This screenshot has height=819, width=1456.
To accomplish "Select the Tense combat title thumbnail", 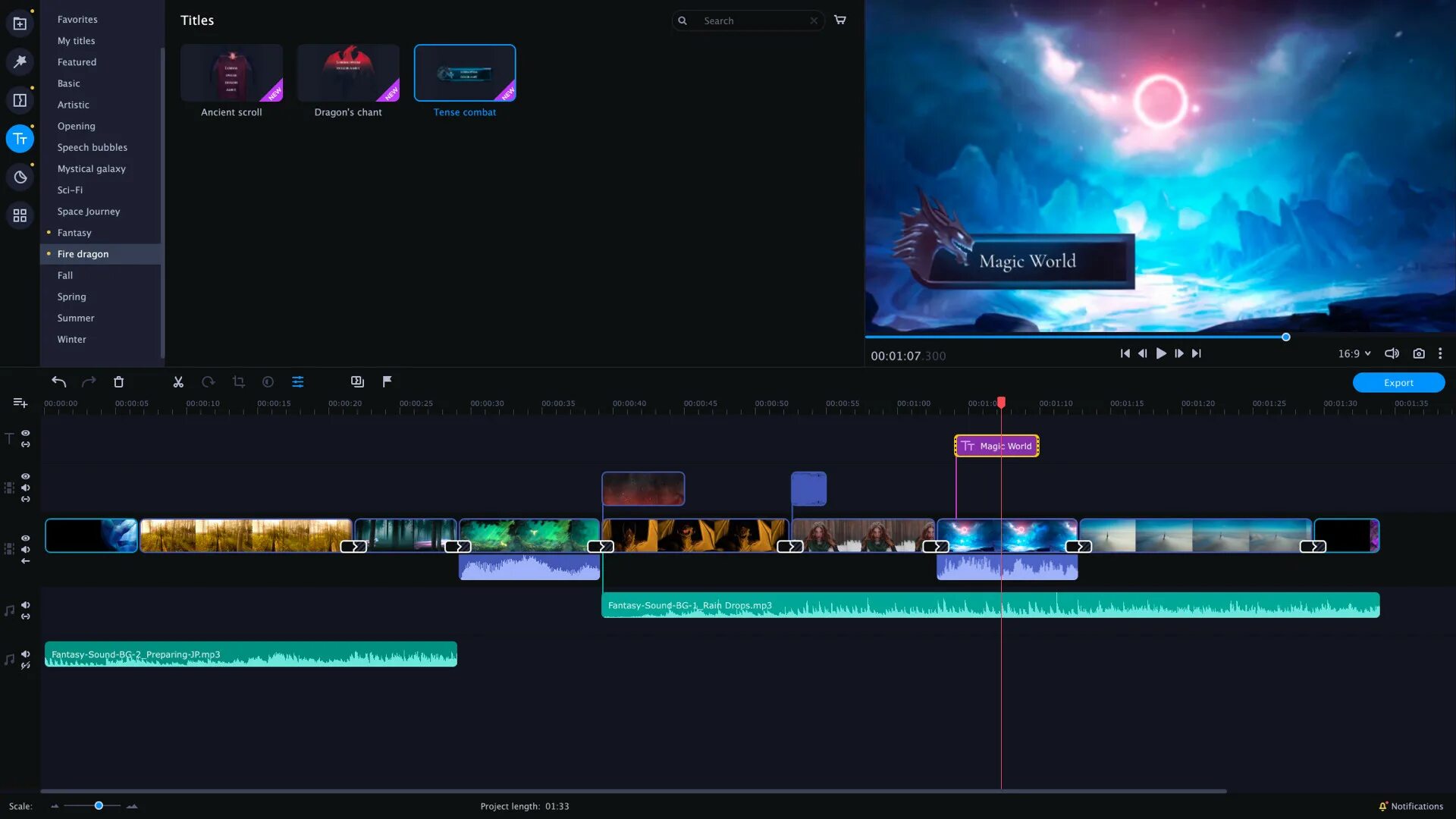I will tap(465, 72).
